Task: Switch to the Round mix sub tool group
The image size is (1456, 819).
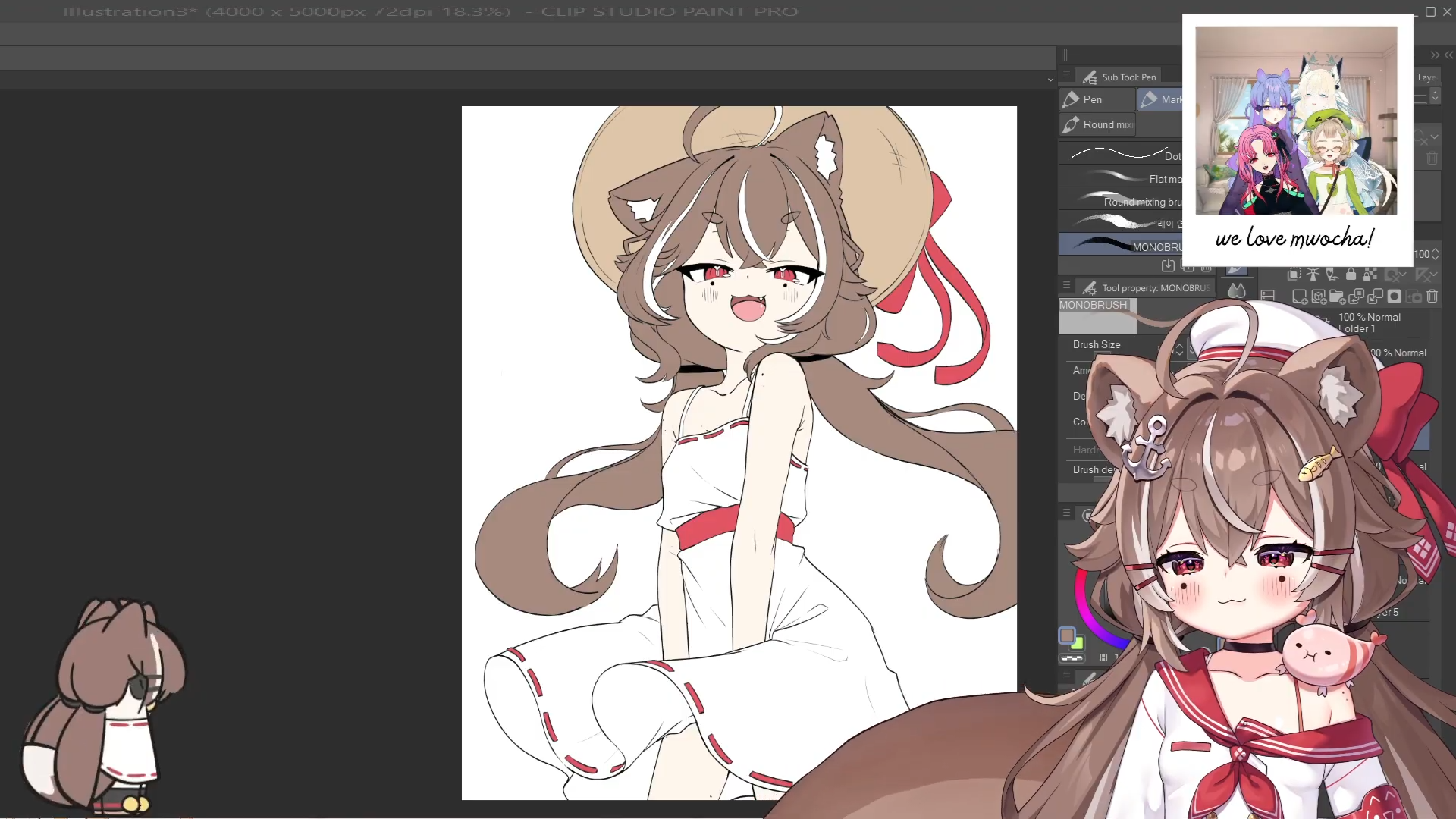Action: (1097, 124)
